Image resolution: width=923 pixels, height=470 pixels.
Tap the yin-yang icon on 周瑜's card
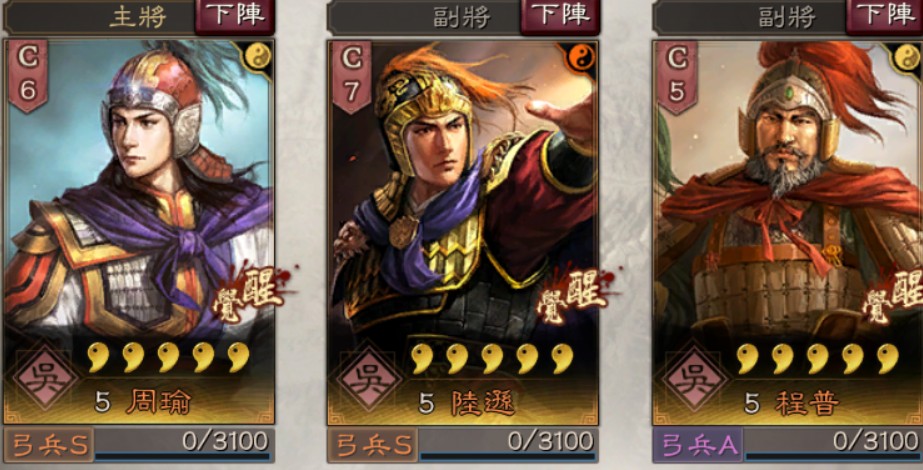tap(257, 57)
